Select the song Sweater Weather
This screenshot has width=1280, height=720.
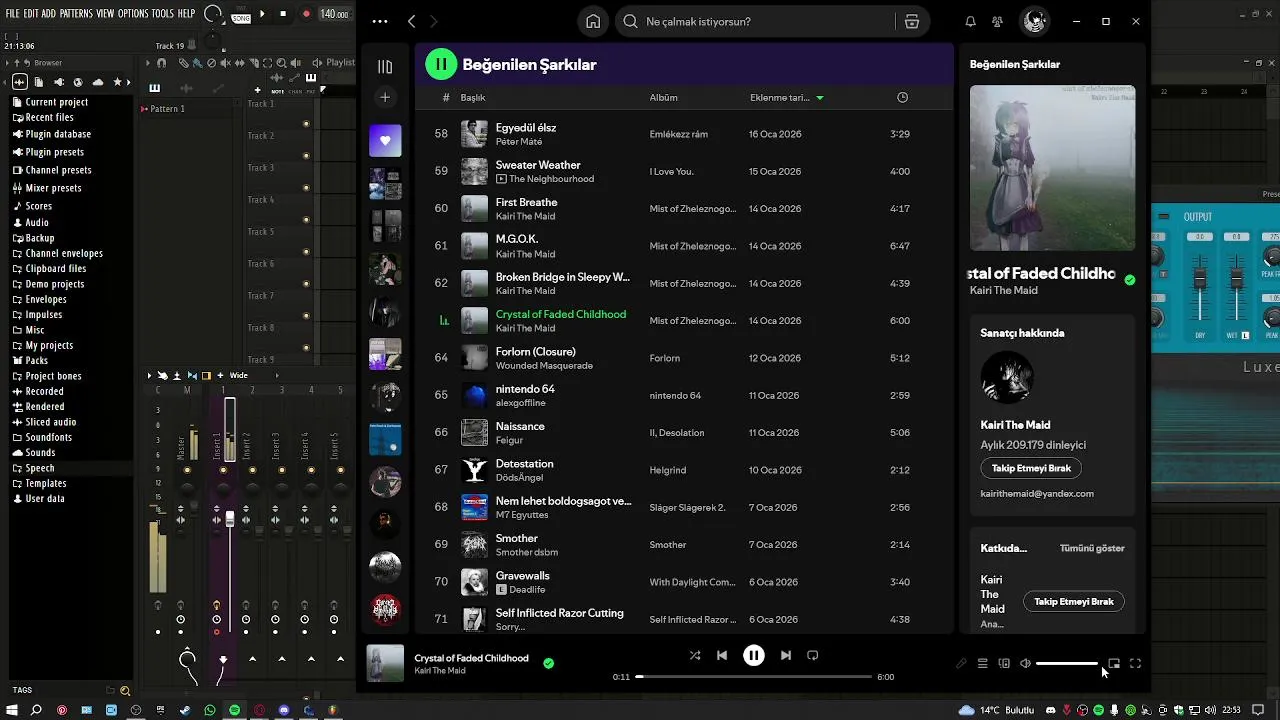538,165
